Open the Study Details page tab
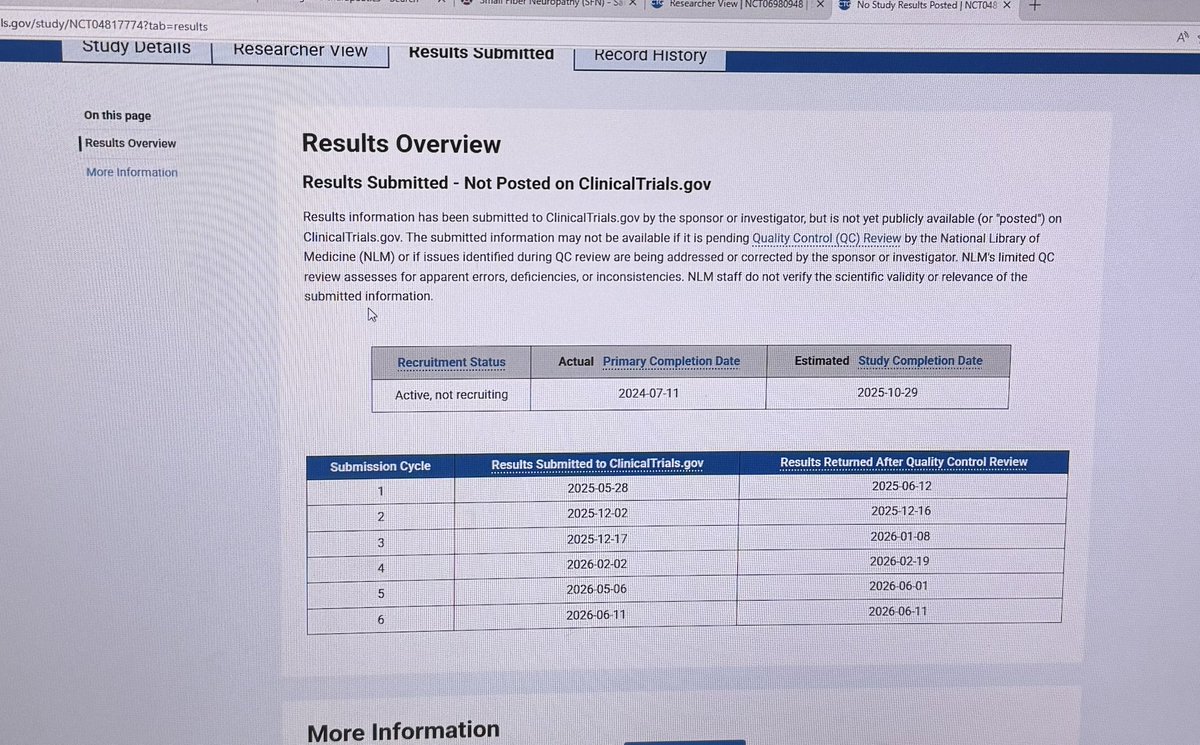This screenshot has width=1200, height=745. pyautogui.click(x=135, y=48)
